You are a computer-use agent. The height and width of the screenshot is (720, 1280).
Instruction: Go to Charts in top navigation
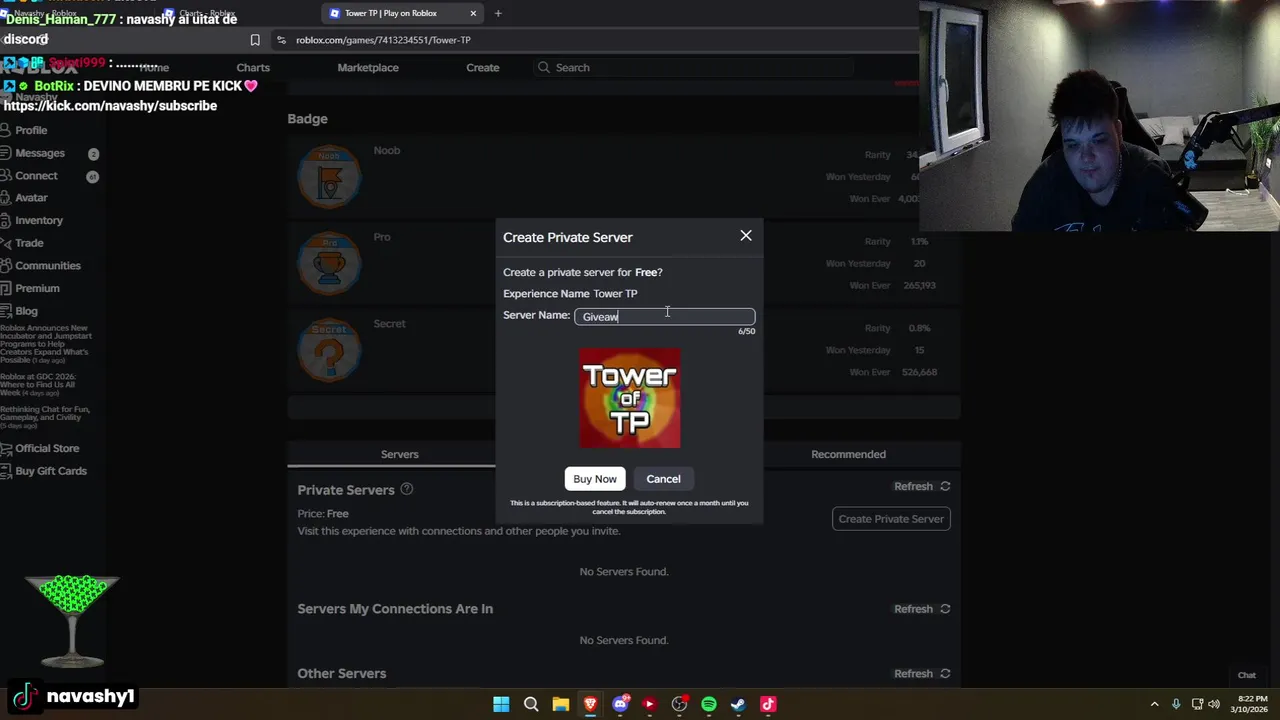(x=253, y=68)
